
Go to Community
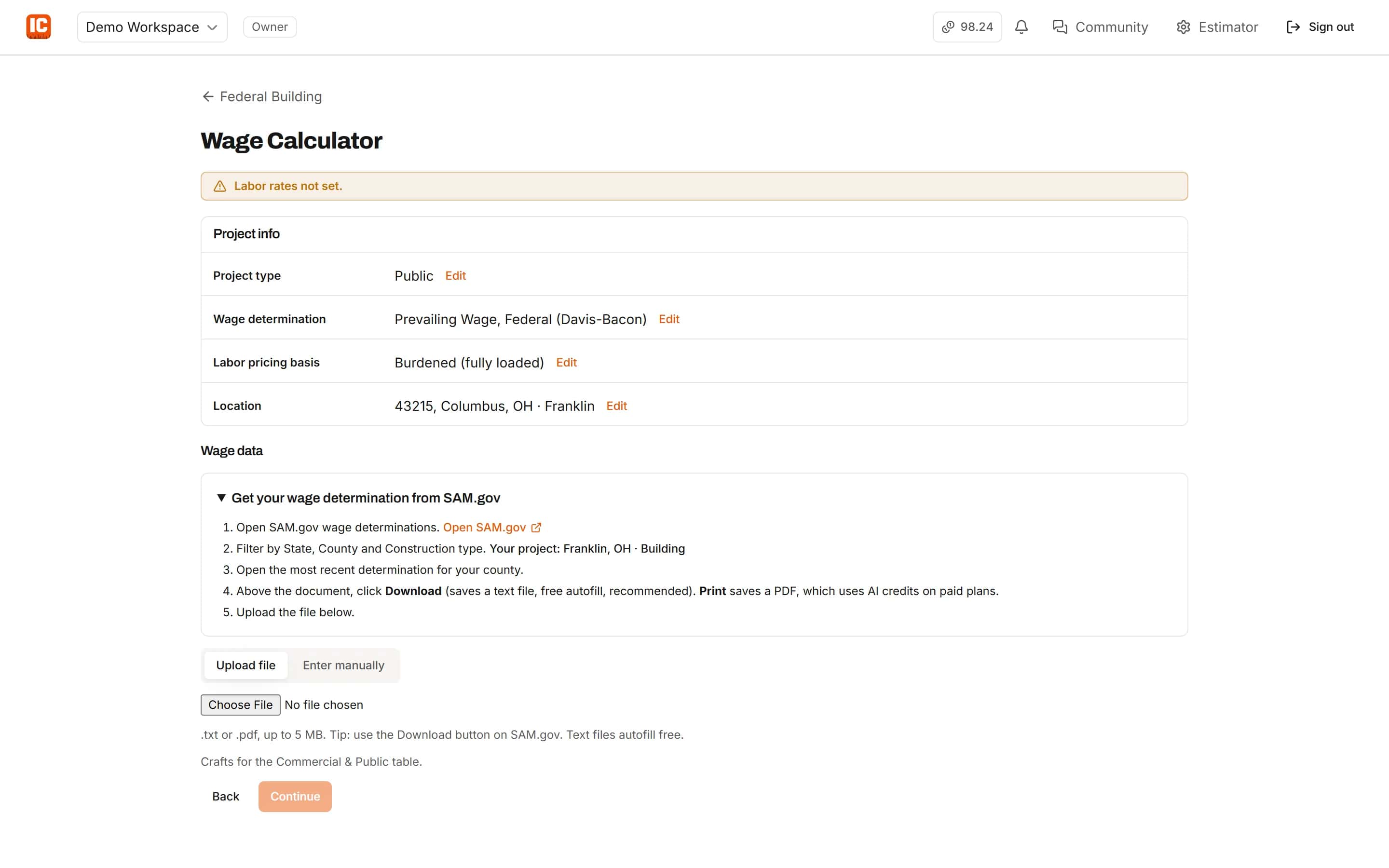[x=1100, y=27]
